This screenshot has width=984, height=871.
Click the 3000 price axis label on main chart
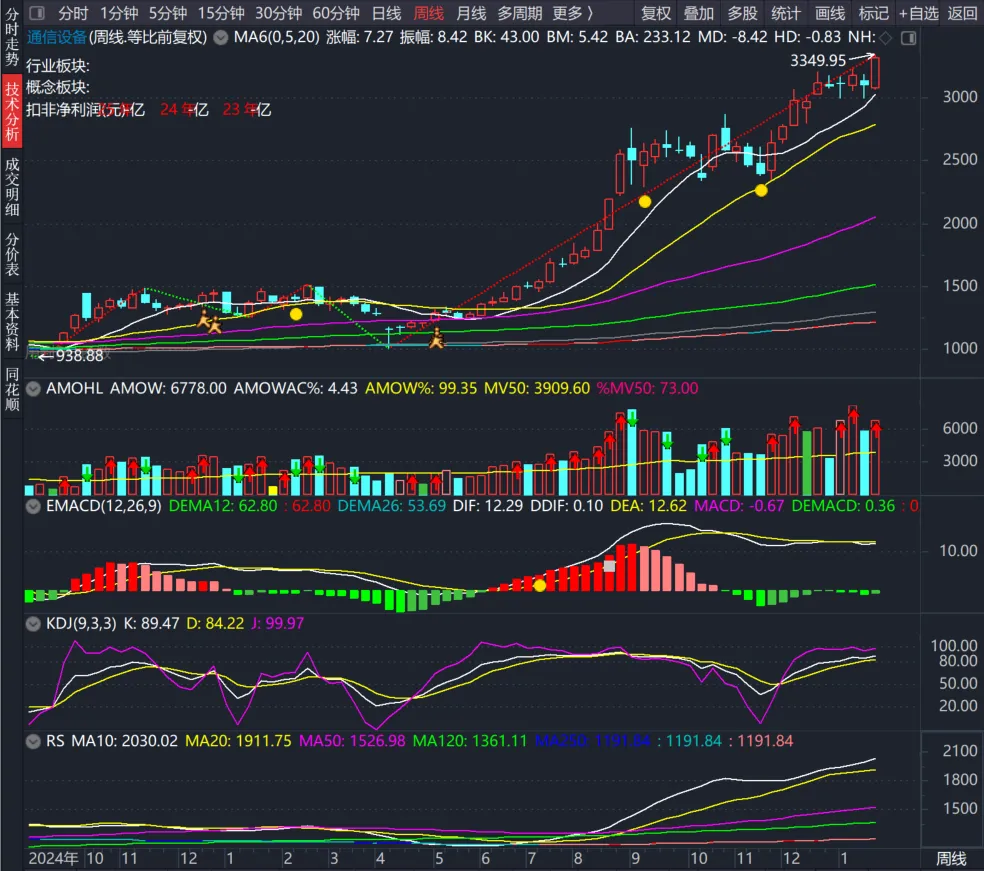pyautogui.click(x=960, y=97)
